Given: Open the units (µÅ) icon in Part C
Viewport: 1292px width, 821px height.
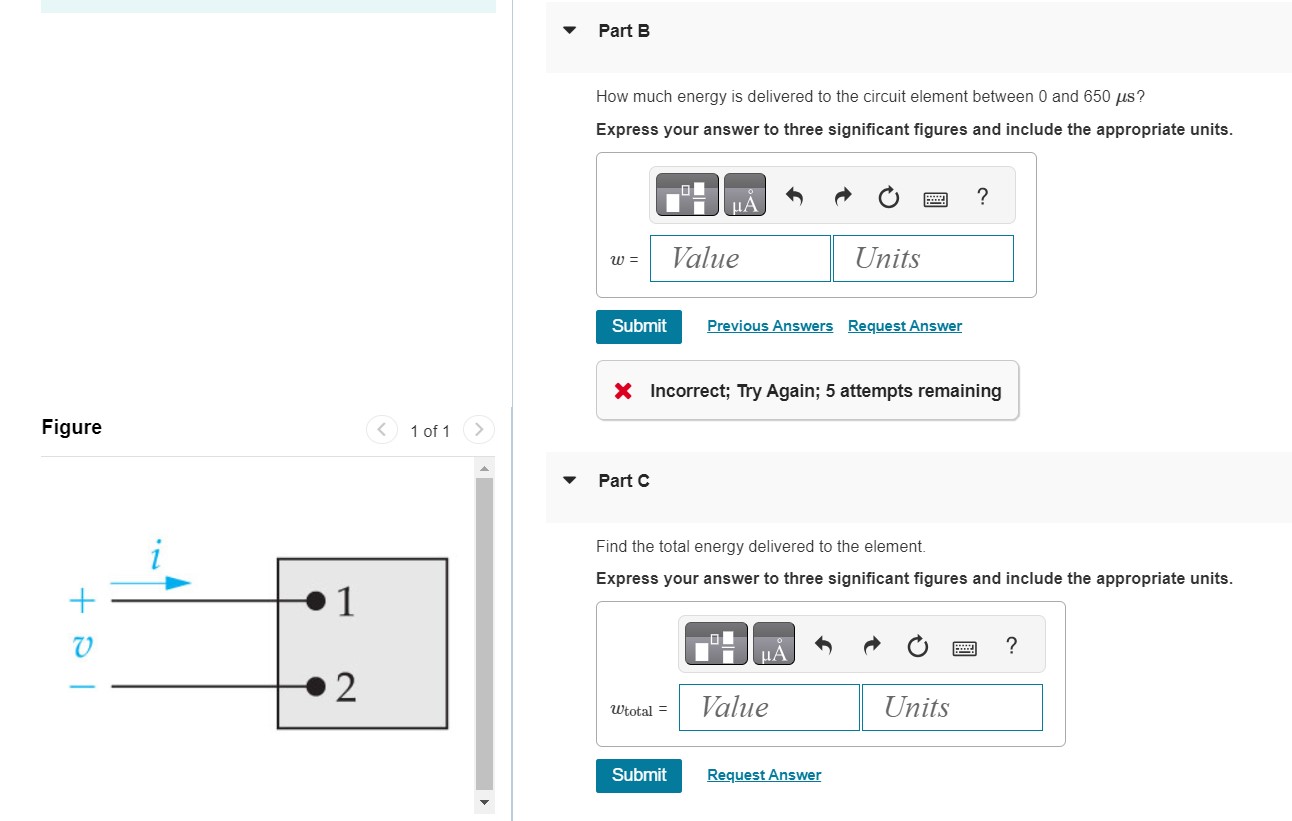Looking at the screenshot, I should coord(773,643).
